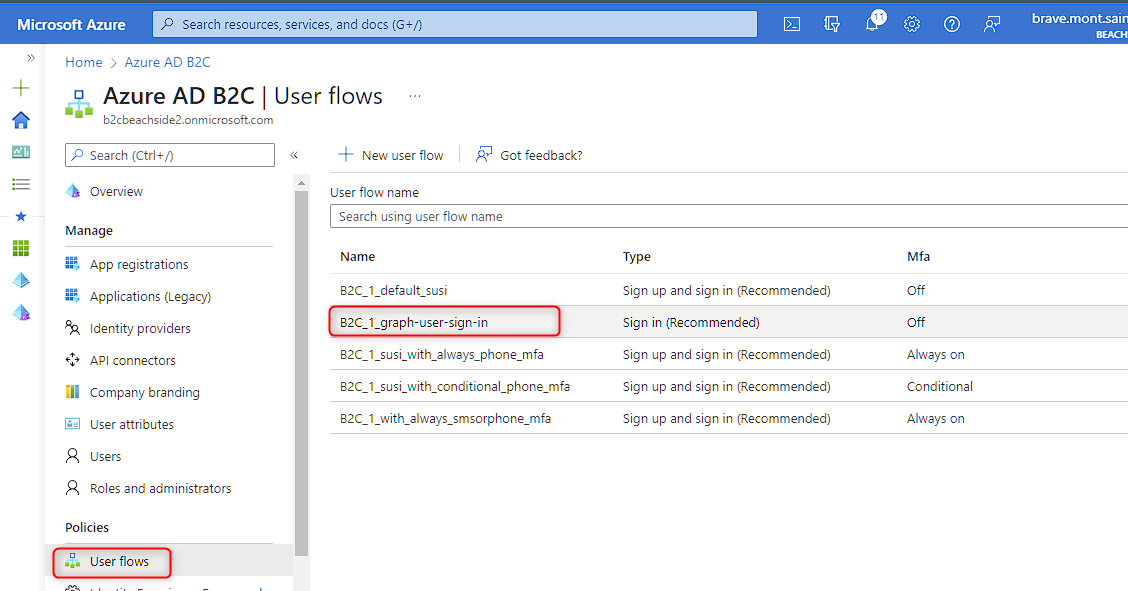1128x591 pixels.
Task: Open B2C_1_default_susi user flow
Action: (394, 290)
